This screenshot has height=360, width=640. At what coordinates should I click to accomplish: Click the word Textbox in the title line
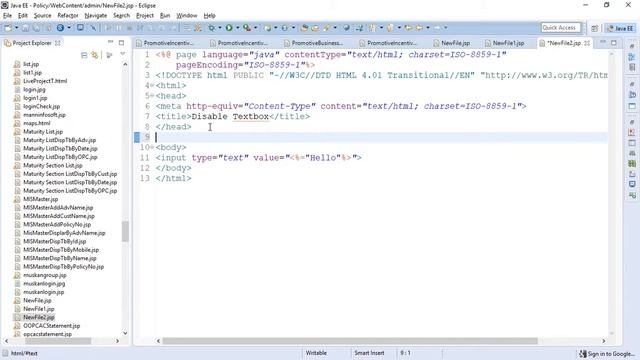pyautogui.click(x=251, y=117)
